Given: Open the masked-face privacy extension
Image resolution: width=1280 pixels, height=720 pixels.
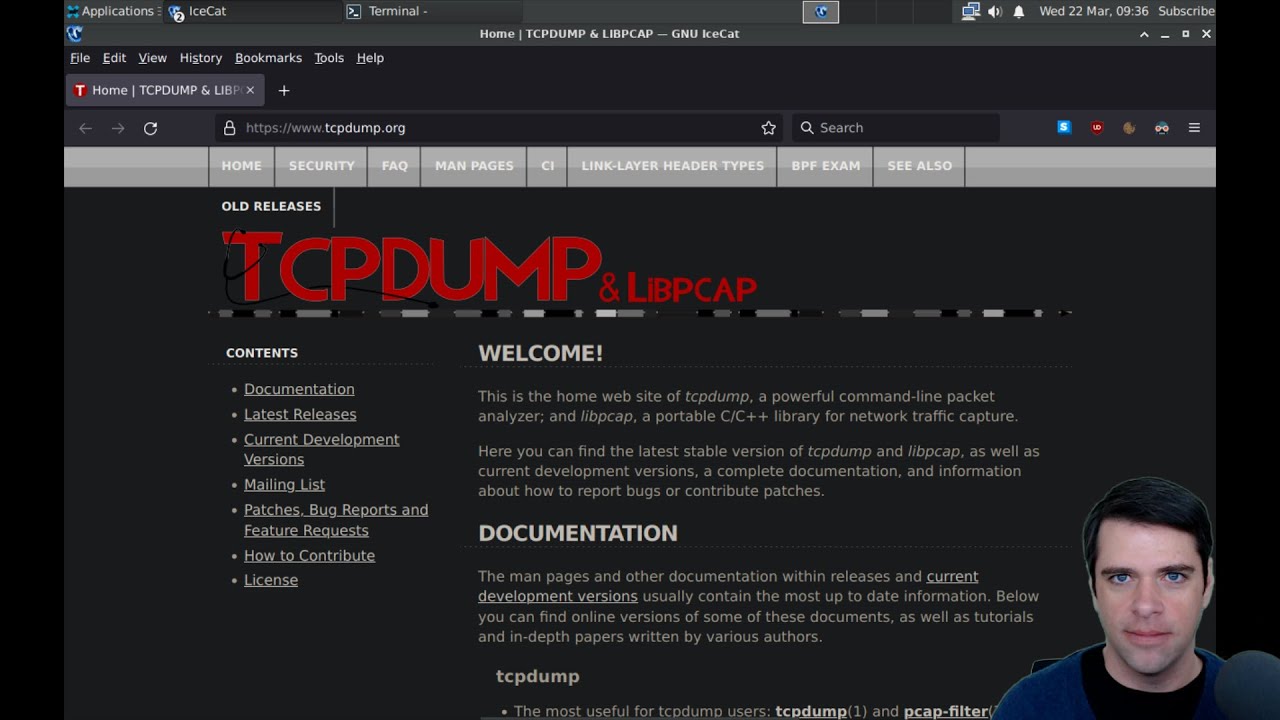Looking at the screenshot, I should pos(1161,128).
